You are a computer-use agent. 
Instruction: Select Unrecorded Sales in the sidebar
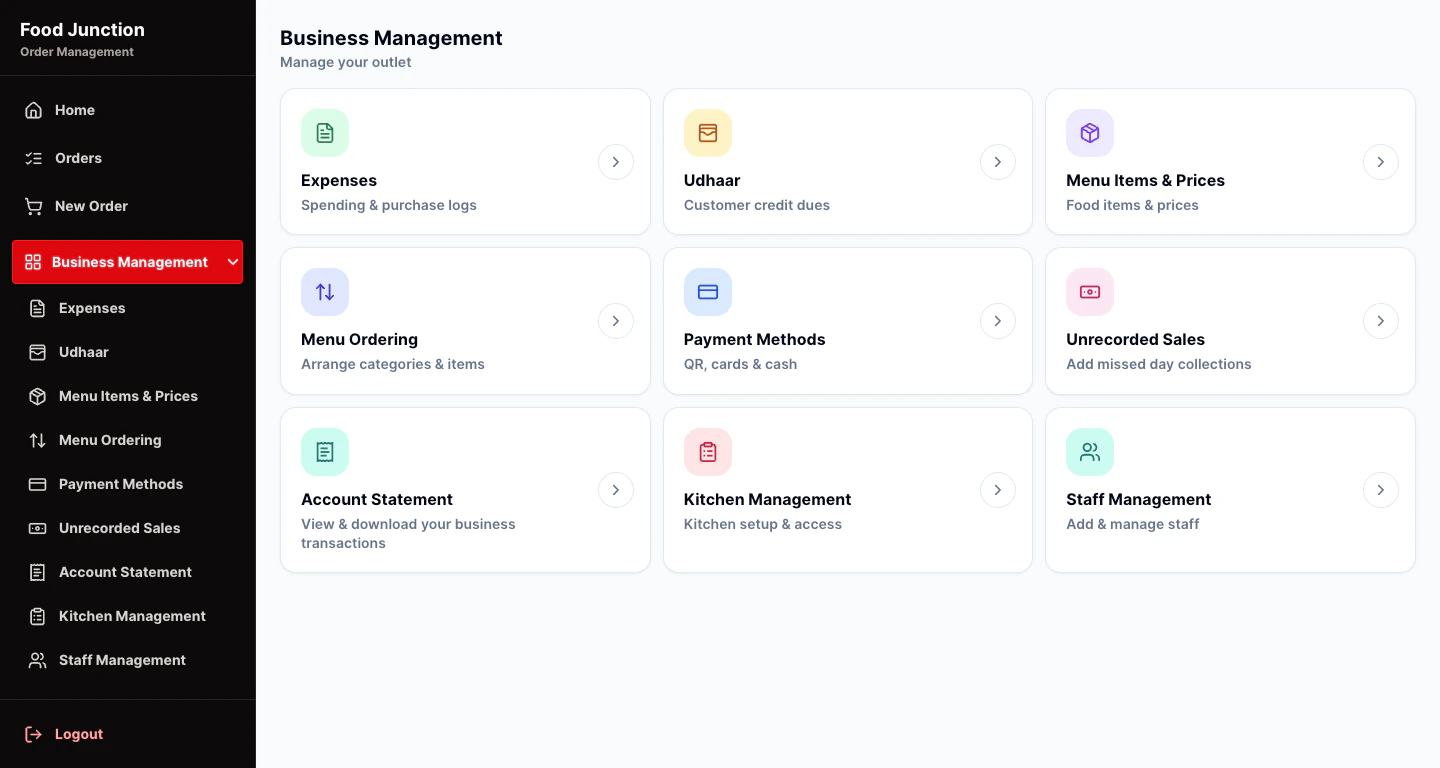coord(128,528)
